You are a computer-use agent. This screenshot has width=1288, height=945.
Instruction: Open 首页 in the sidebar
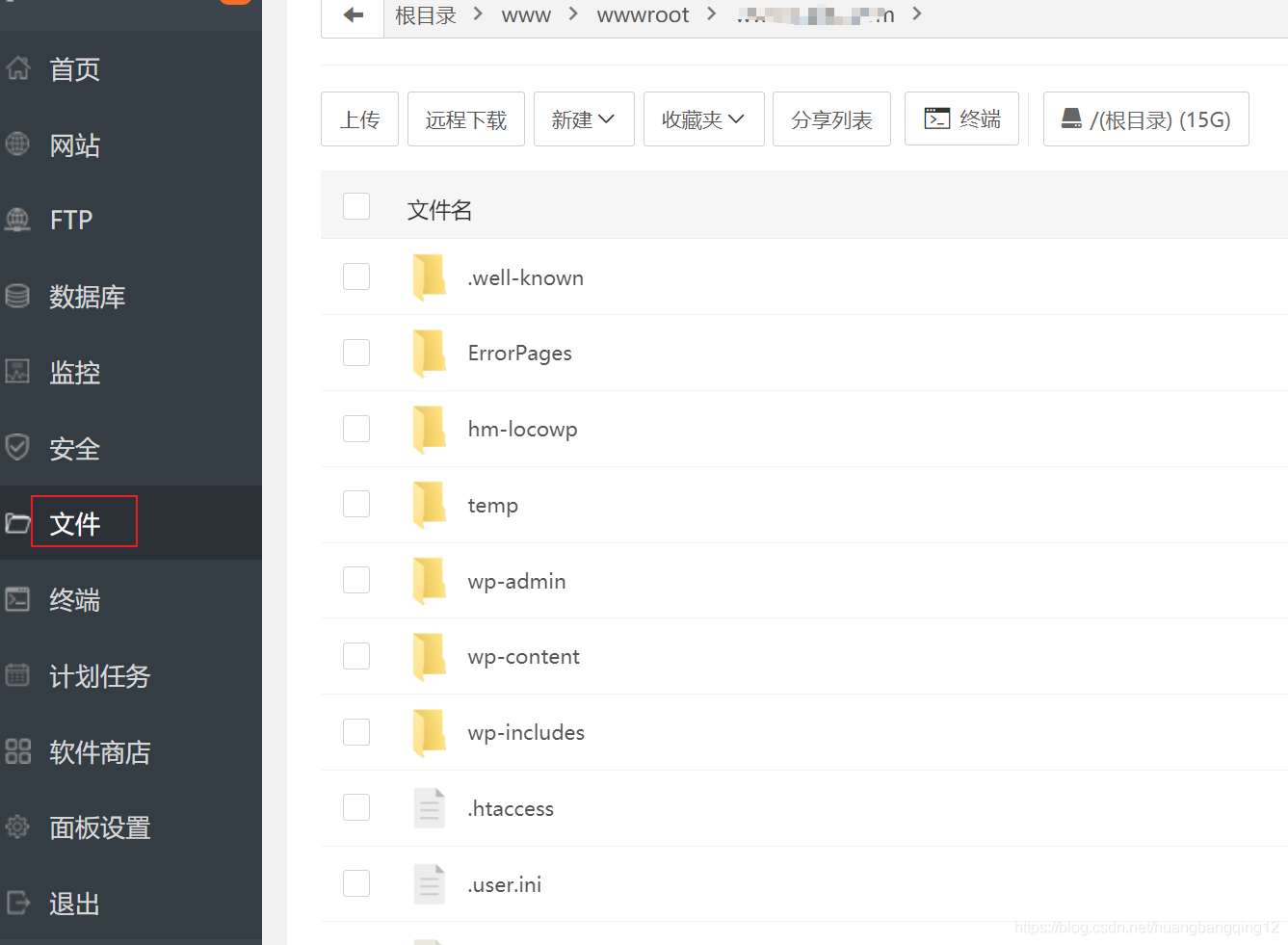pos(75,69)
